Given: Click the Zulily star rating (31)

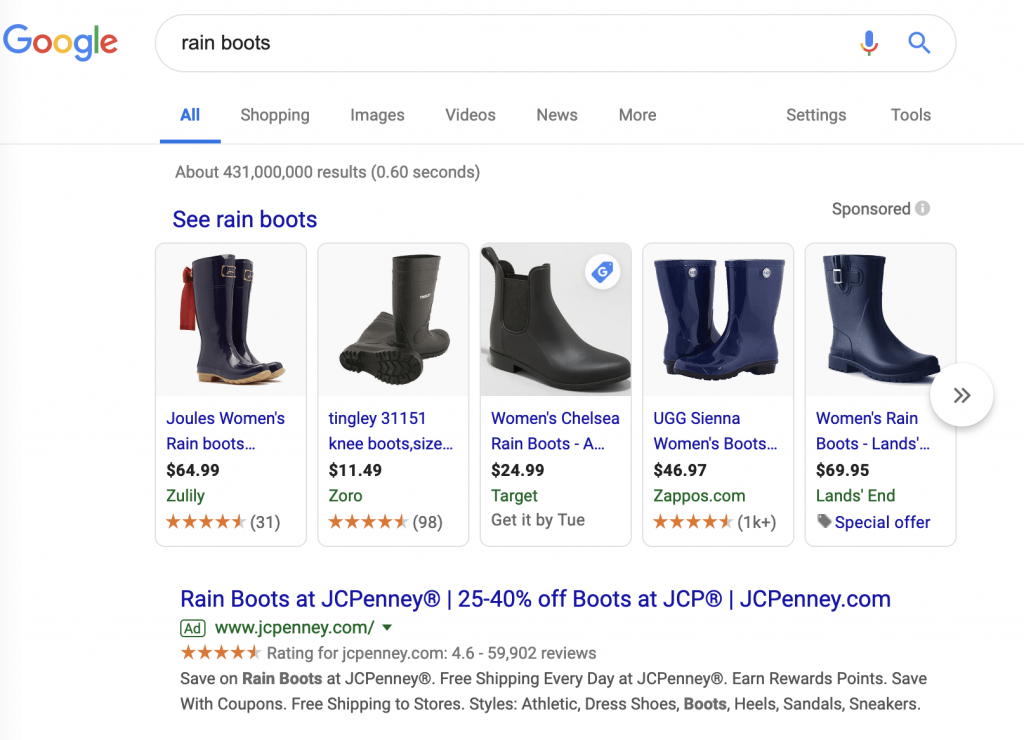Looking at the screenshot, I should pyautogui.click(x=223, y=522).
